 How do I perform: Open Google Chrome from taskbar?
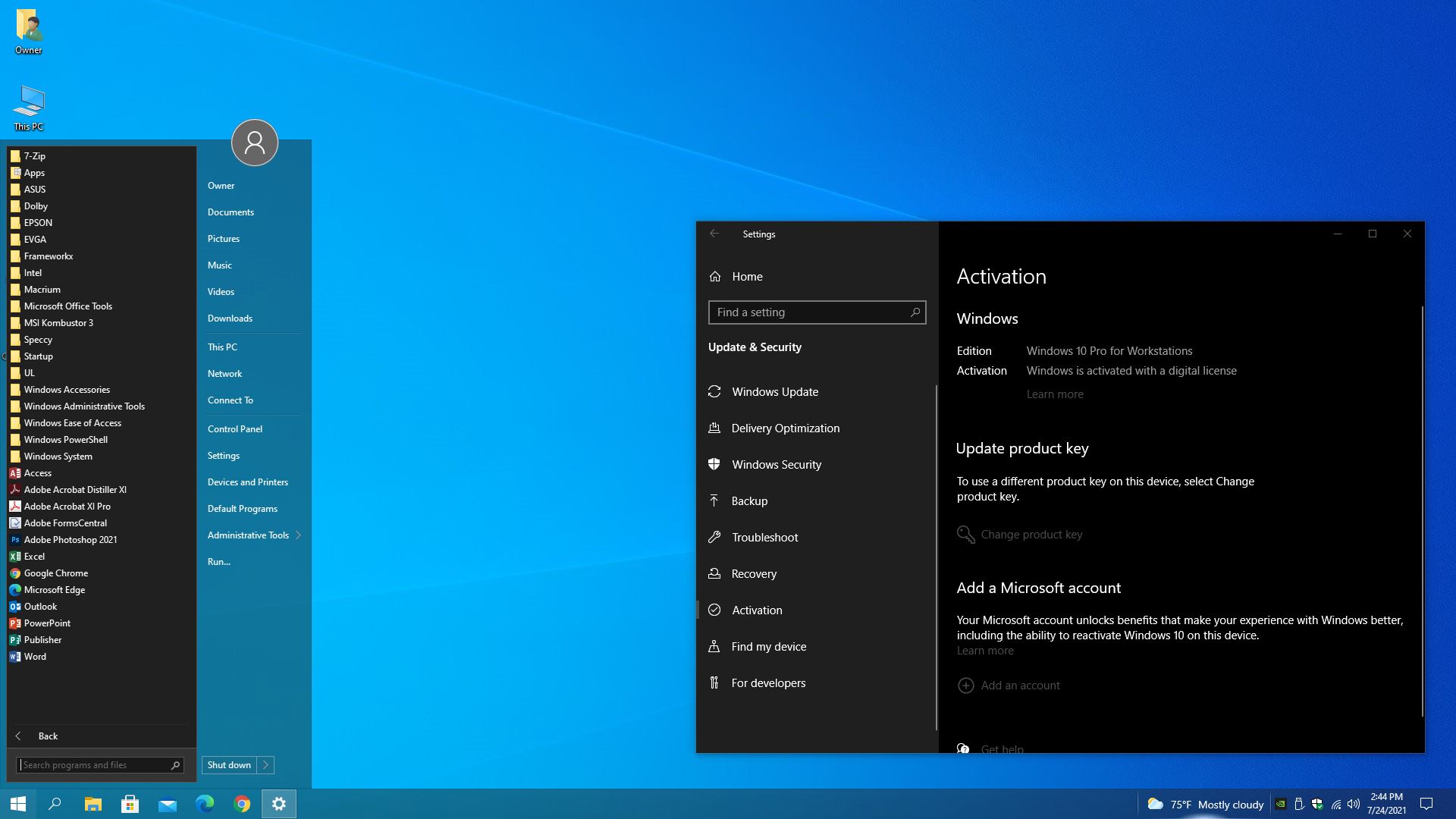pos(242,804)
